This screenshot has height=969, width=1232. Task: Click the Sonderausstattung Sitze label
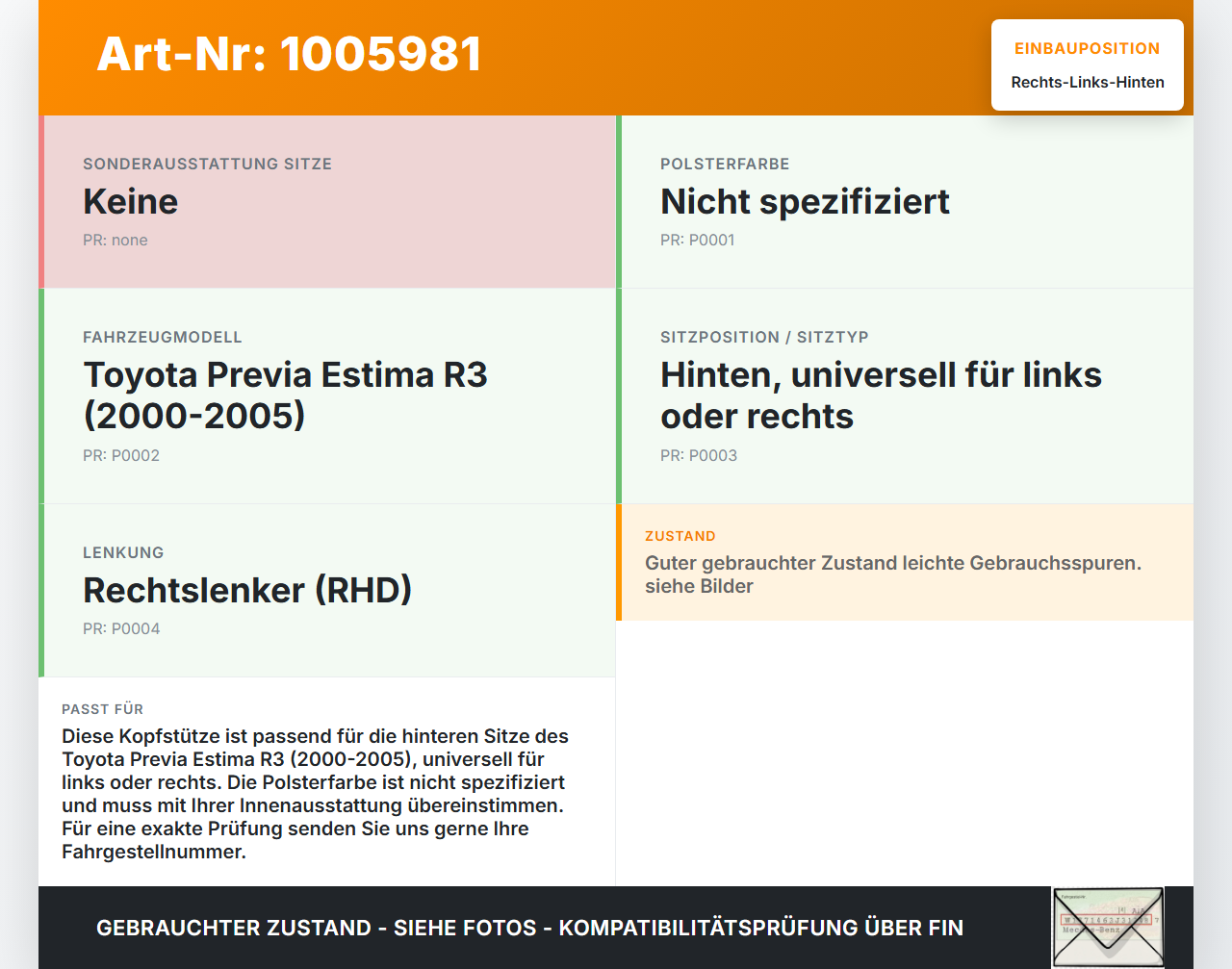207,164
